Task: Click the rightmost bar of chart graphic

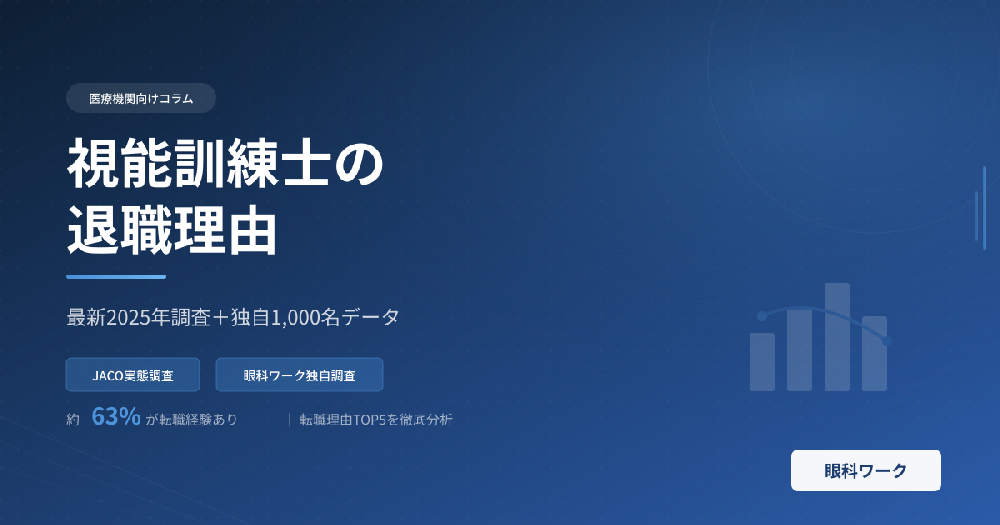Action: point(874,353)
